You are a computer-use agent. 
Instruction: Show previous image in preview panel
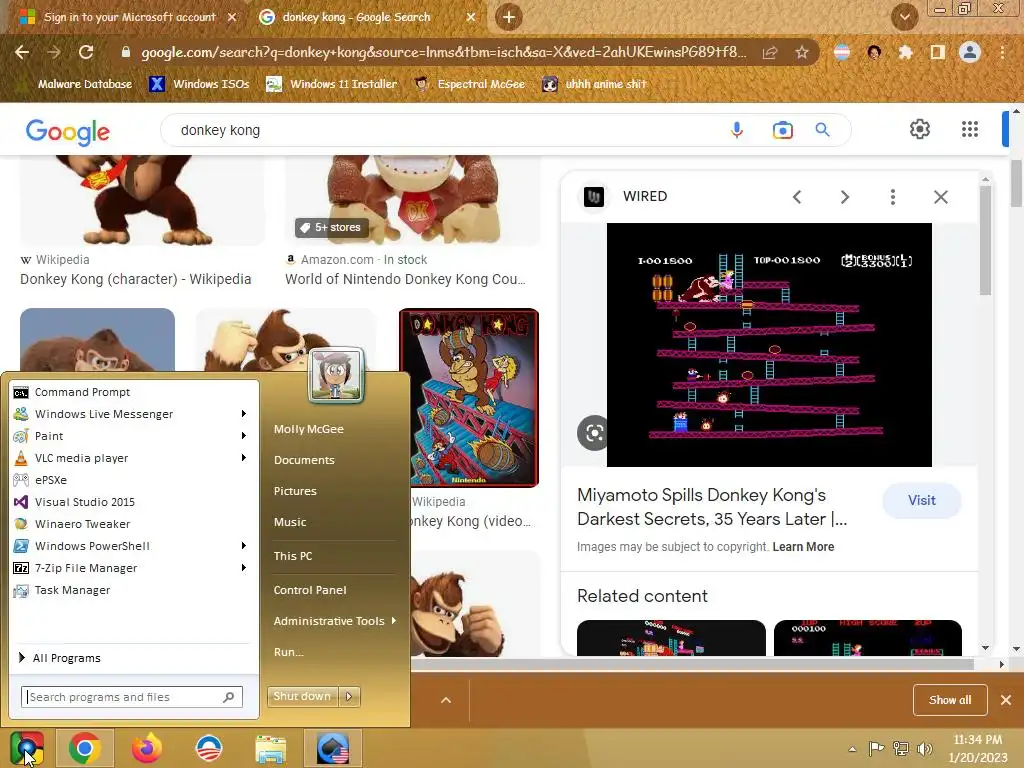797,197
